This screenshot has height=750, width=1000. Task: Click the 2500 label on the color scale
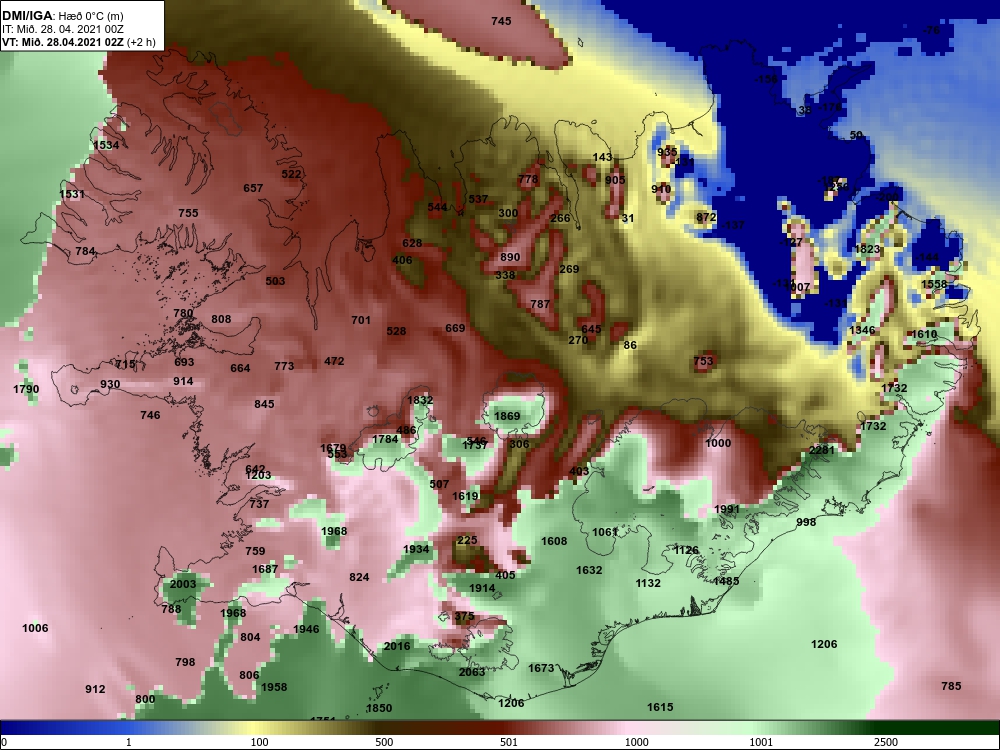tap(885, 742)
